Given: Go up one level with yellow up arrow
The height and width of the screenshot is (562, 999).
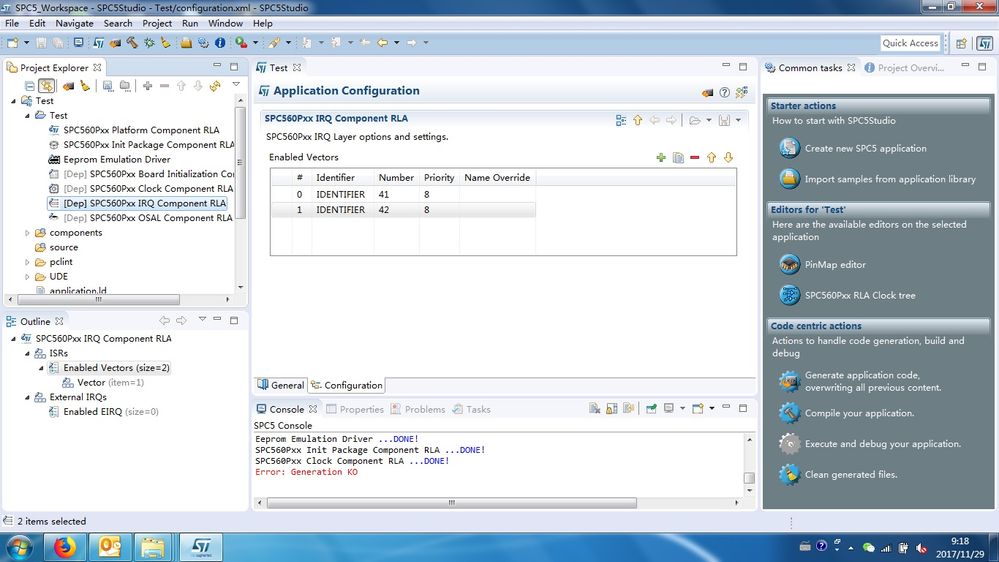Looking at the screenshot, I should coord(637,120).
